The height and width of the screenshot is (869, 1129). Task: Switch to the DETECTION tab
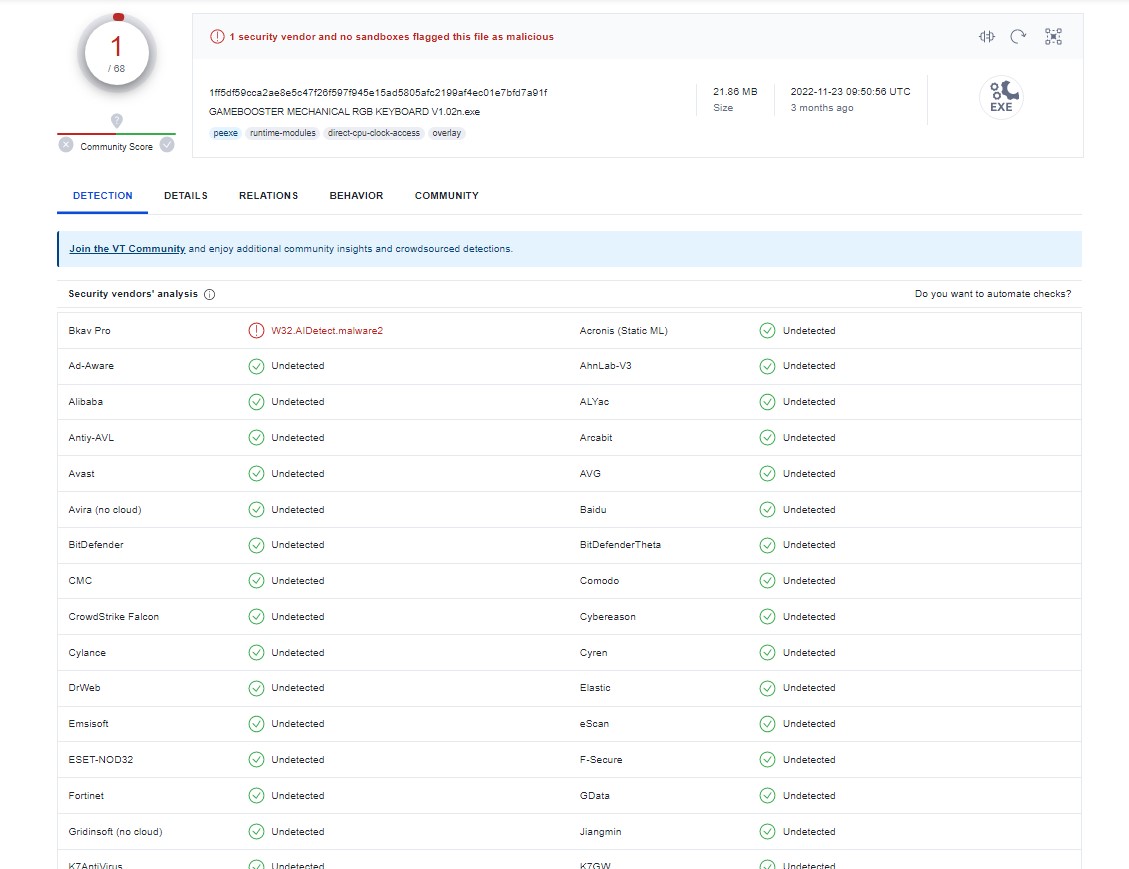click(x=102, y=196)
